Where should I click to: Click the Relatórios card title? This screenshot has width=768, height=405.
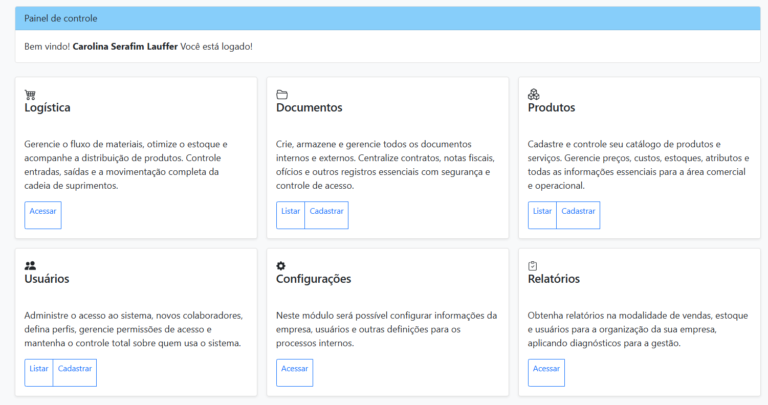tap(553, 280)
